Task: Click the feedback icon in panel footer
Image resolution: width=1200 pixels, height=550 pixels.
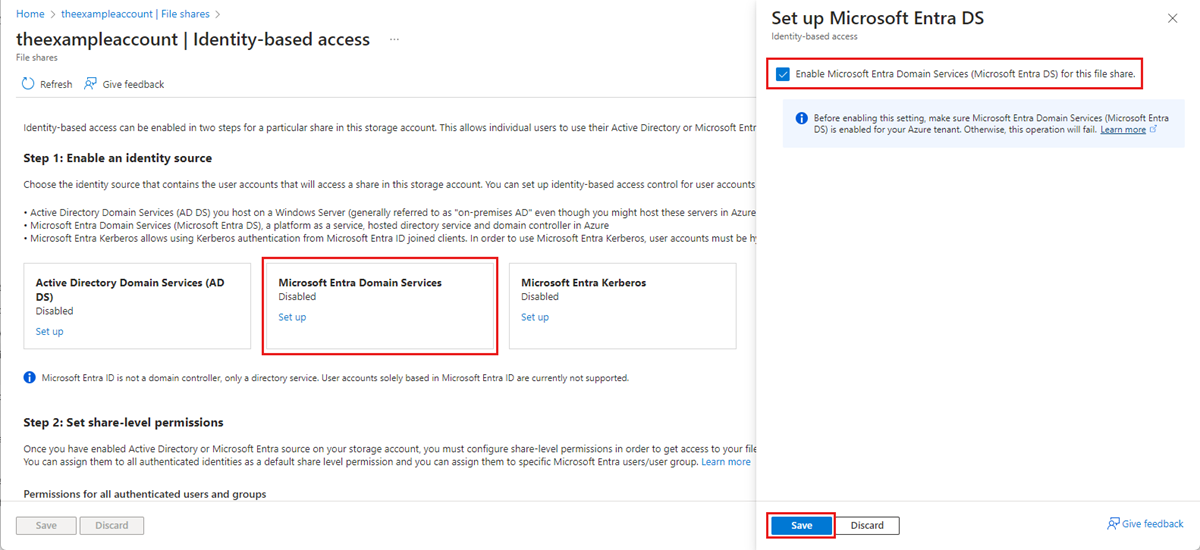Action: point(1113,524)
